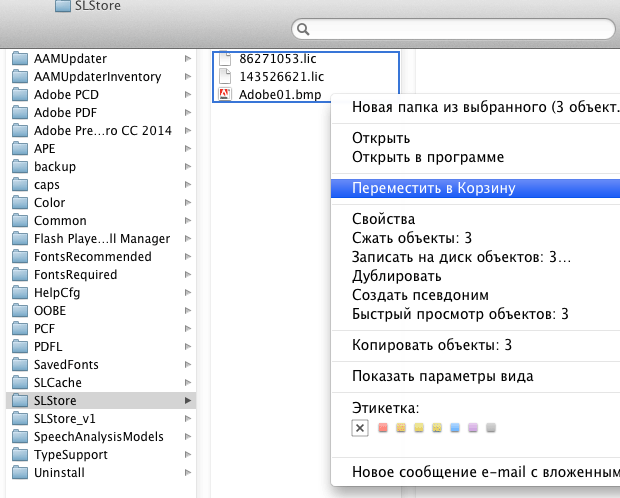The width and height of the screenshot is (620, 498).
Task: Click the Adobe PDF folder icon
Action: click(x=20, y=112)
